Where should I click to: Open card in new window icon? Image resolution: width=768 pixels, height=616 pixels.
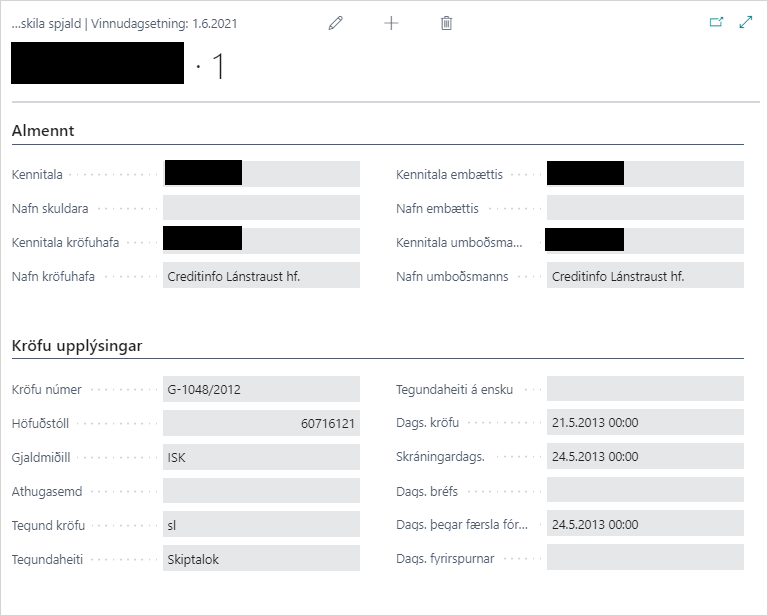pos(716,22)
